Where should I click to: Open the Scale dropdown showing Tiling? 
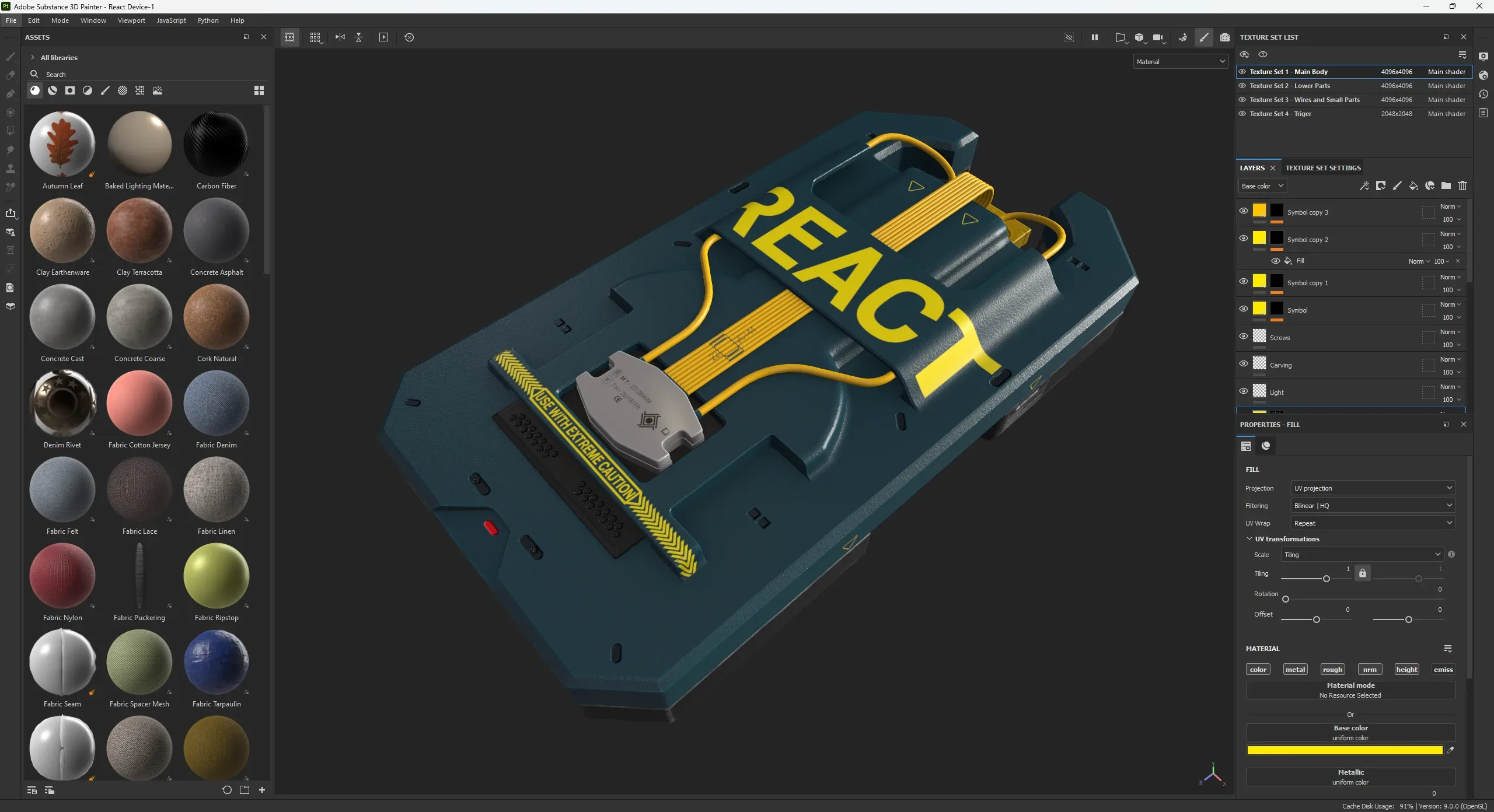1362,554
